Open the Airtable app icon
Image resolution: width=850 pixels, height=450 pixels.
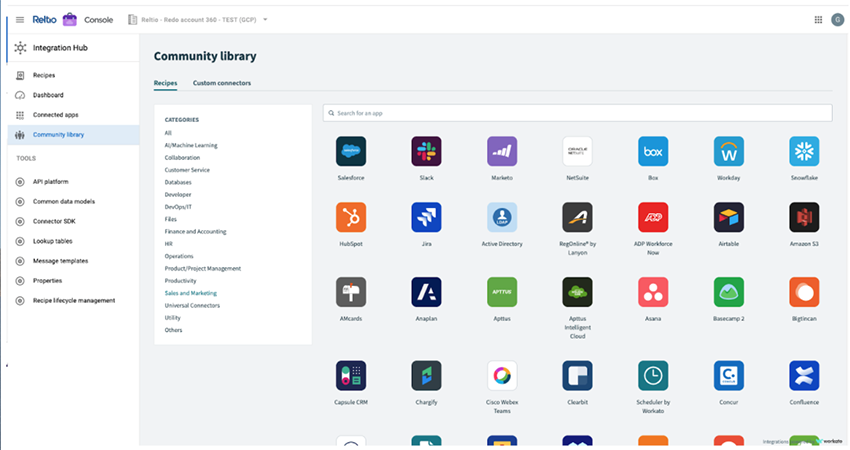[x=729, y=217]
